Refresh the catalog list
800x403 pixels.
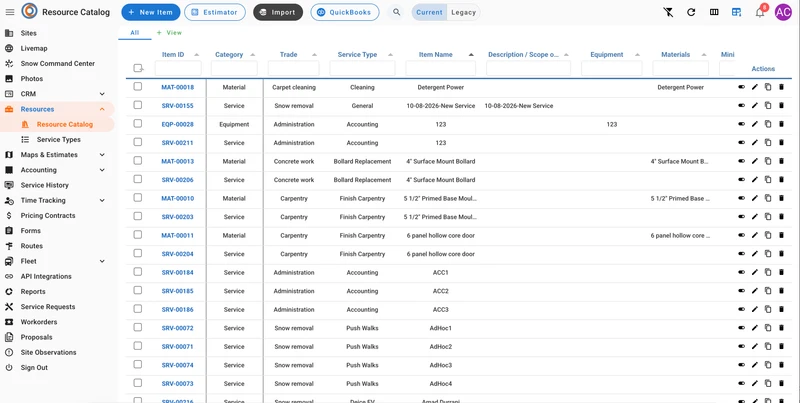pos(691,12)
